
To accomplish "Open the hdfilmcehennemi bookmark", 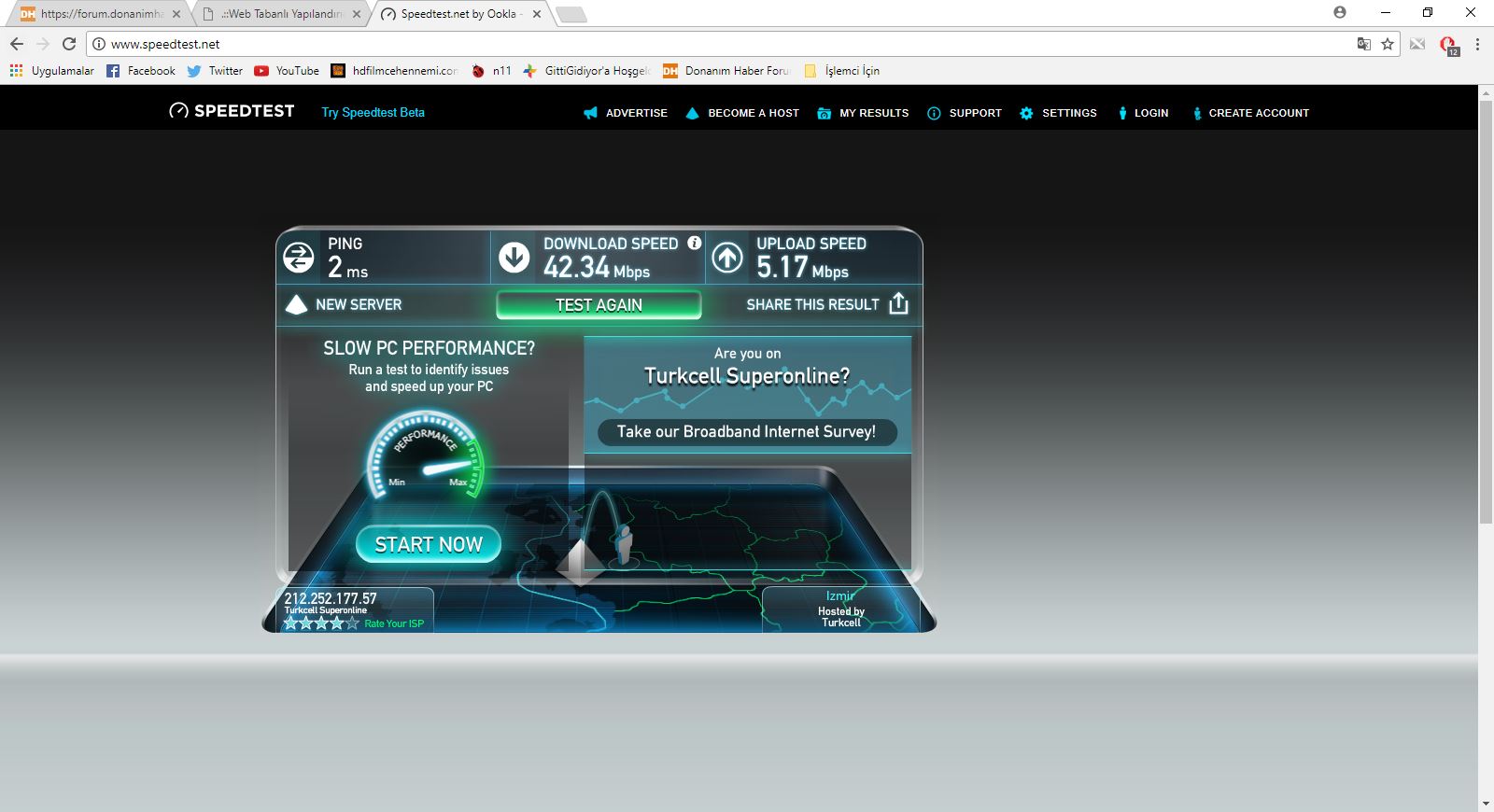I will [395, 71].
